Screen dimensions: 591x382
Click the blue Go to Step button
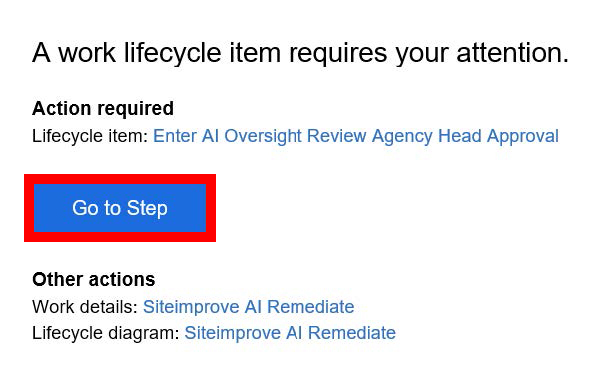coord(120,208)
